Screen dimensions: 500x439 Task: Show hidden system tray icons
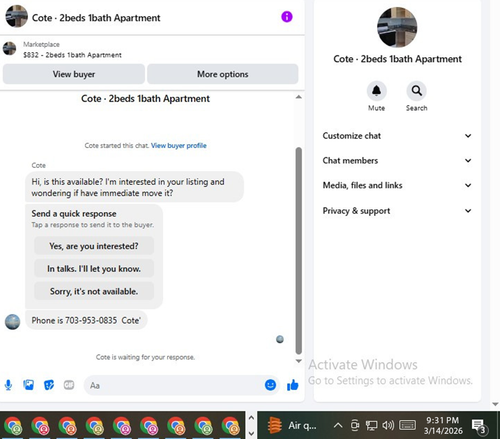click(338, 425)
